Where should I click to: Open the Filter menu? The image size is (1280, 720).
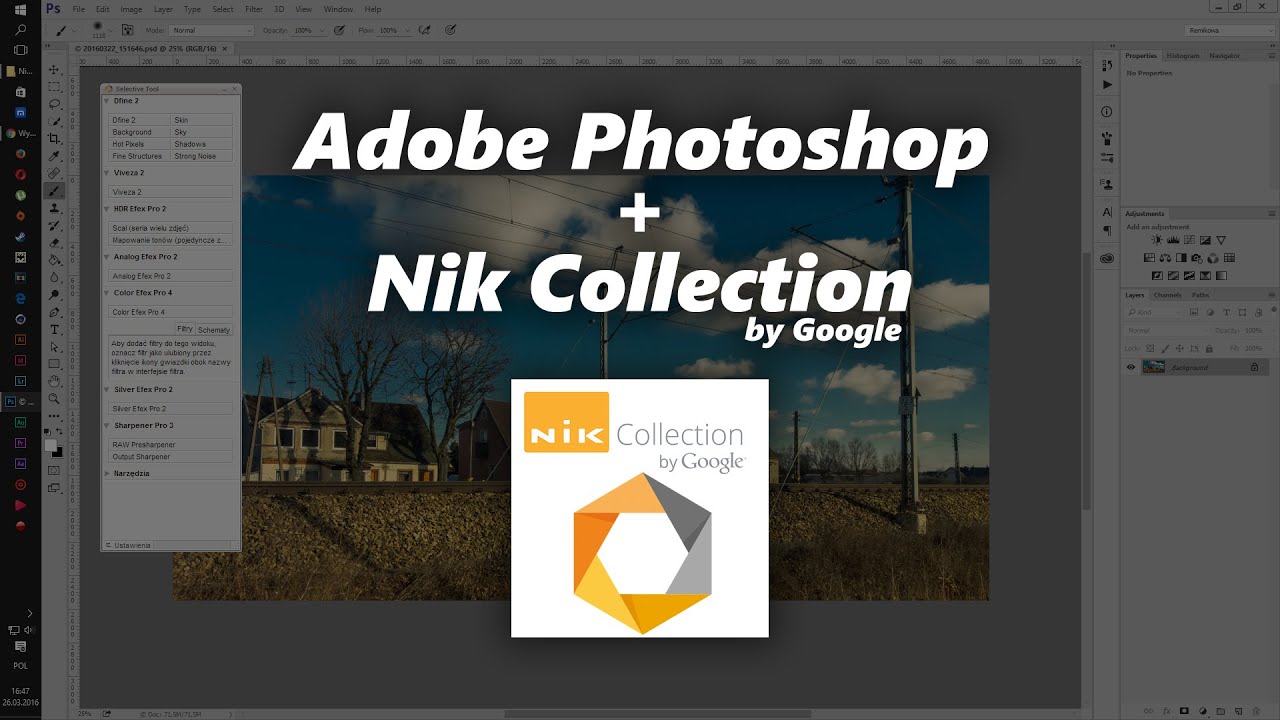pos(254,9)
